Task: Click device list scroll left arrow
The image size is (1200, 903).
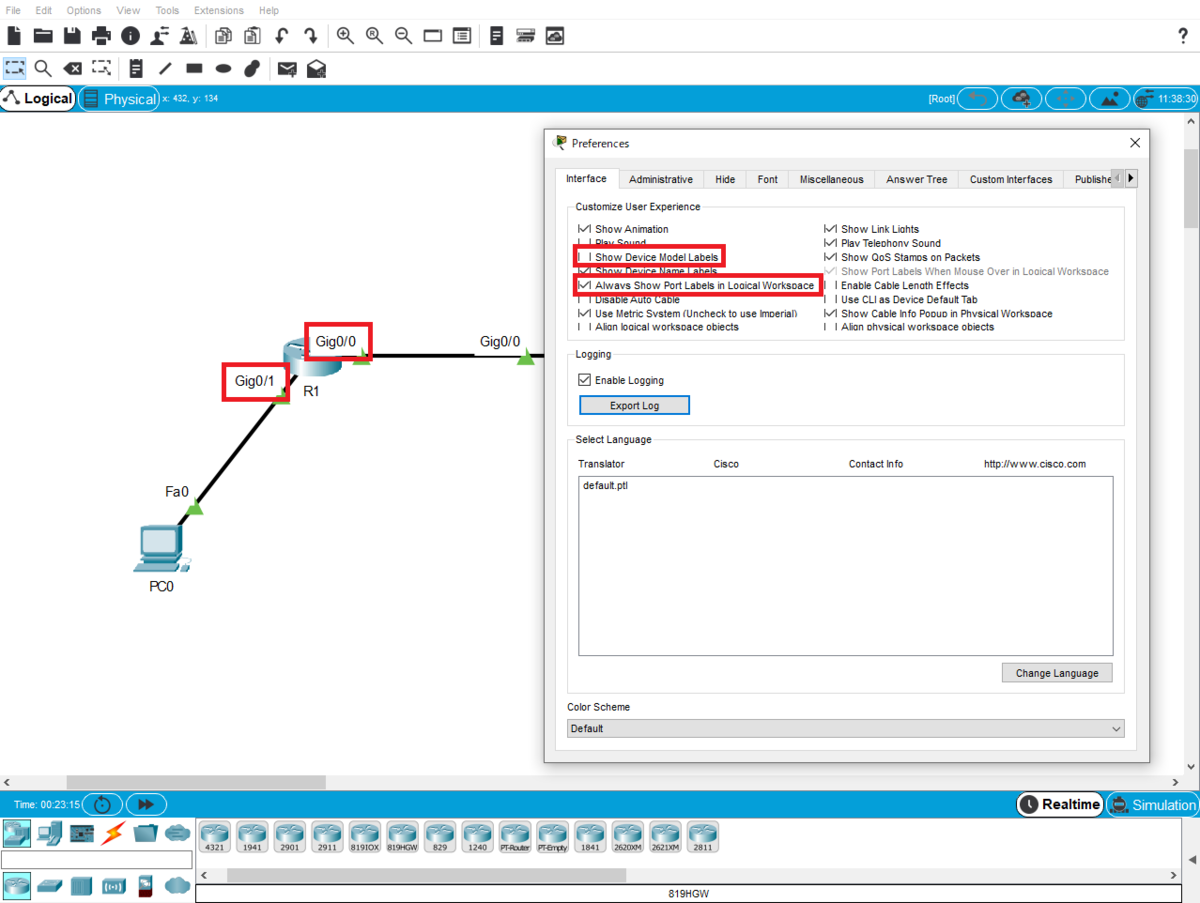Action: point(202,874)
